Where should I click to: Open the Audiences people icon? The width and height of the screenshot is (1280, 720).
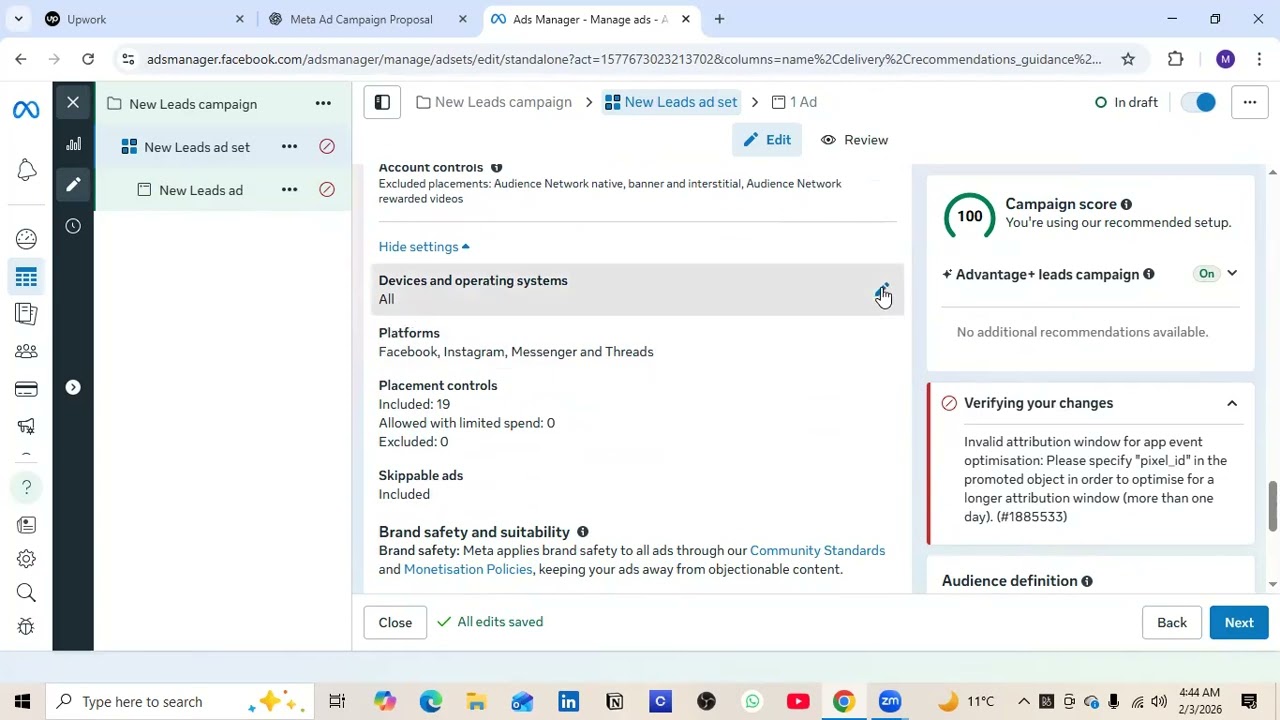point(26,351)
